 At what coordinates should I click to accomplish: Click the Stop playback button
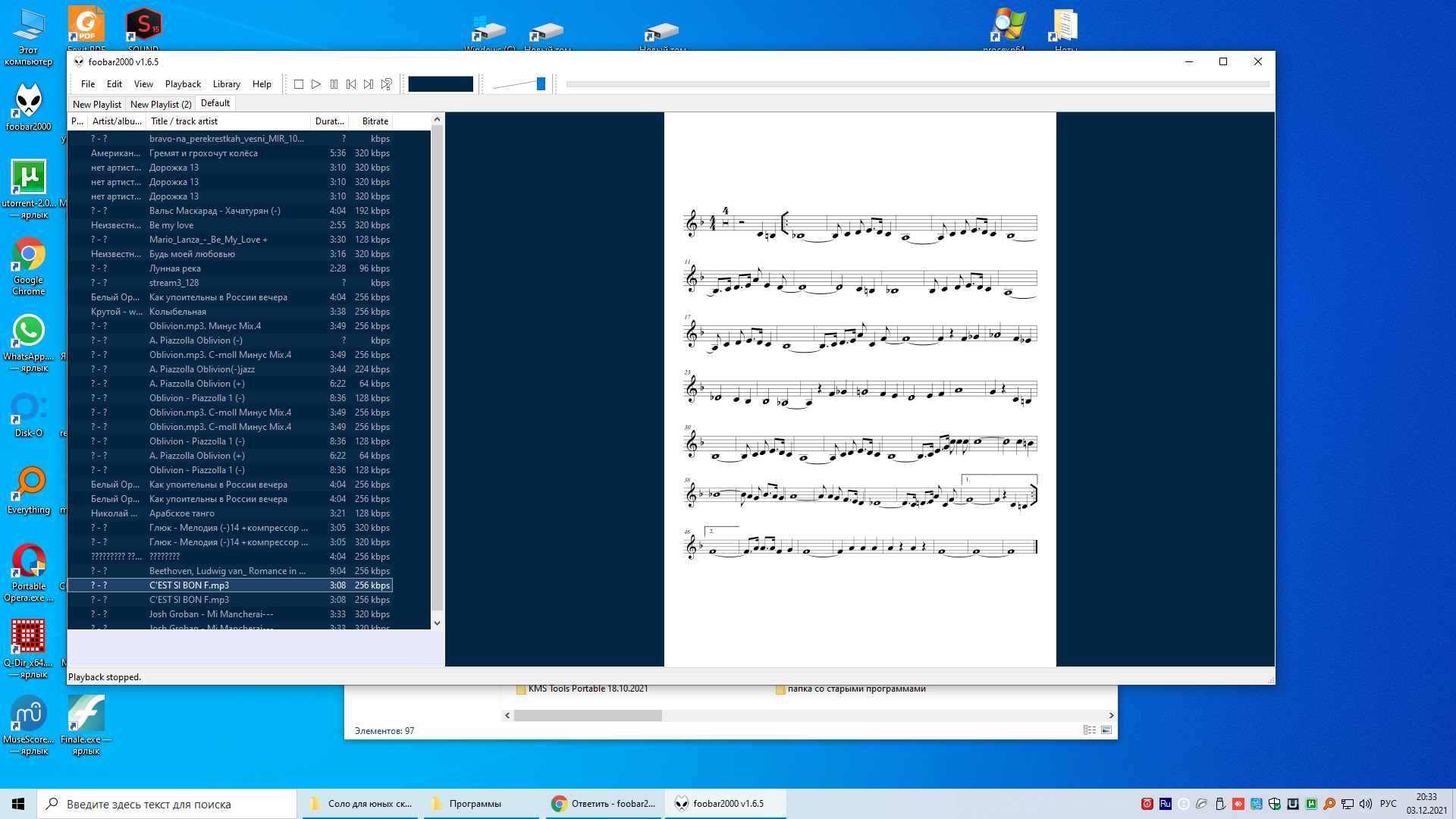coord(299,84)
